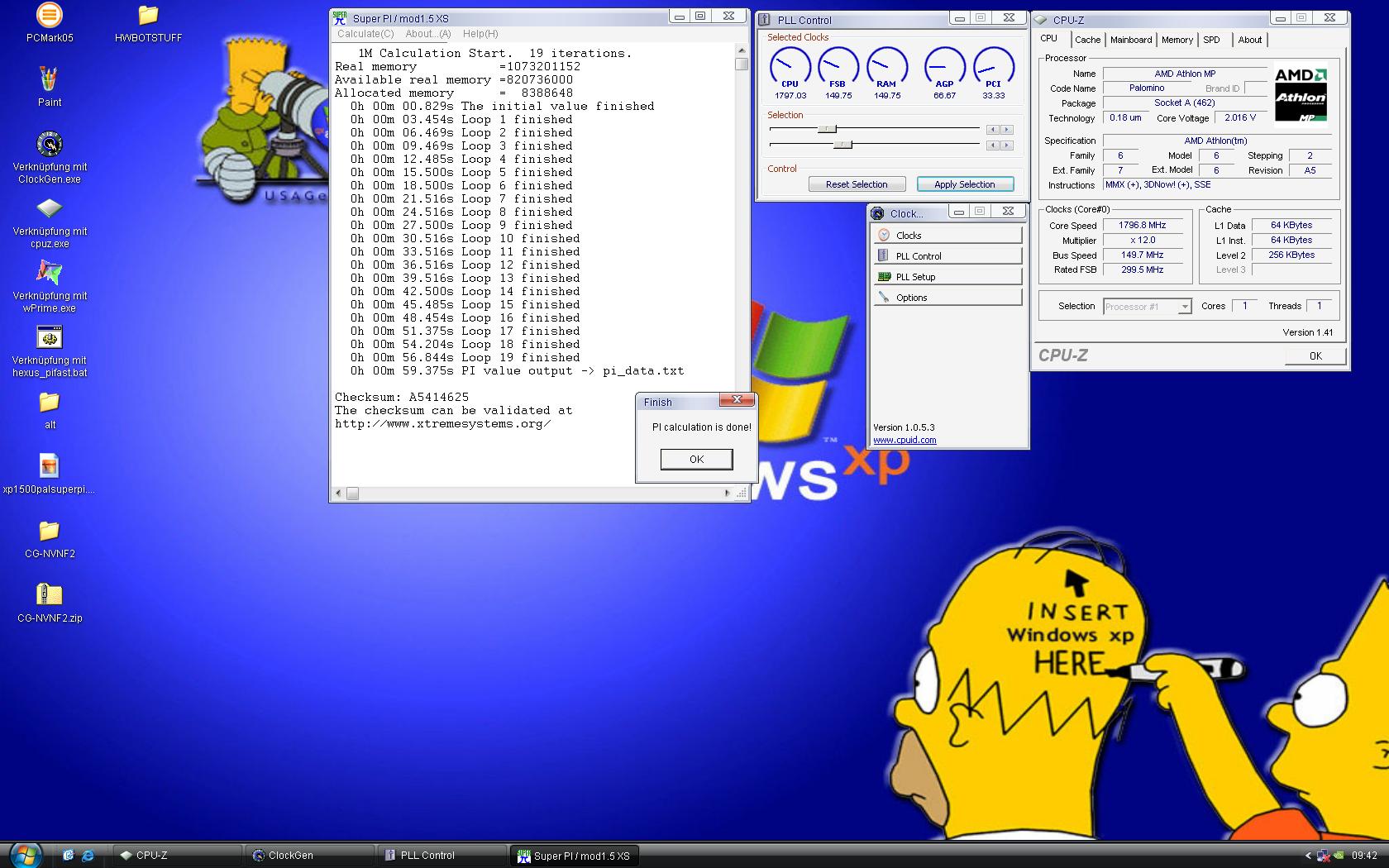Launch the Paint desktop shortcut
The image size is (1389, 868).
click(x=50, y=79)
